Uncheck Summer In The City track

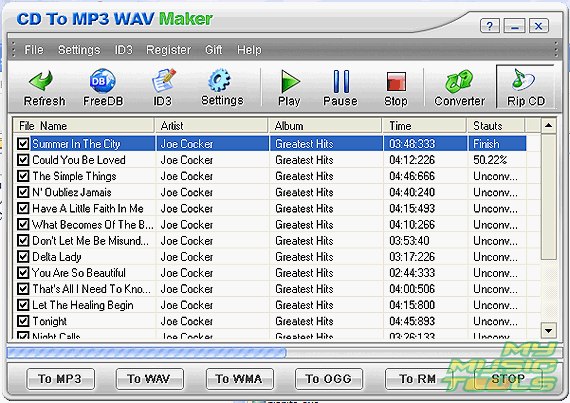(23, 144)
